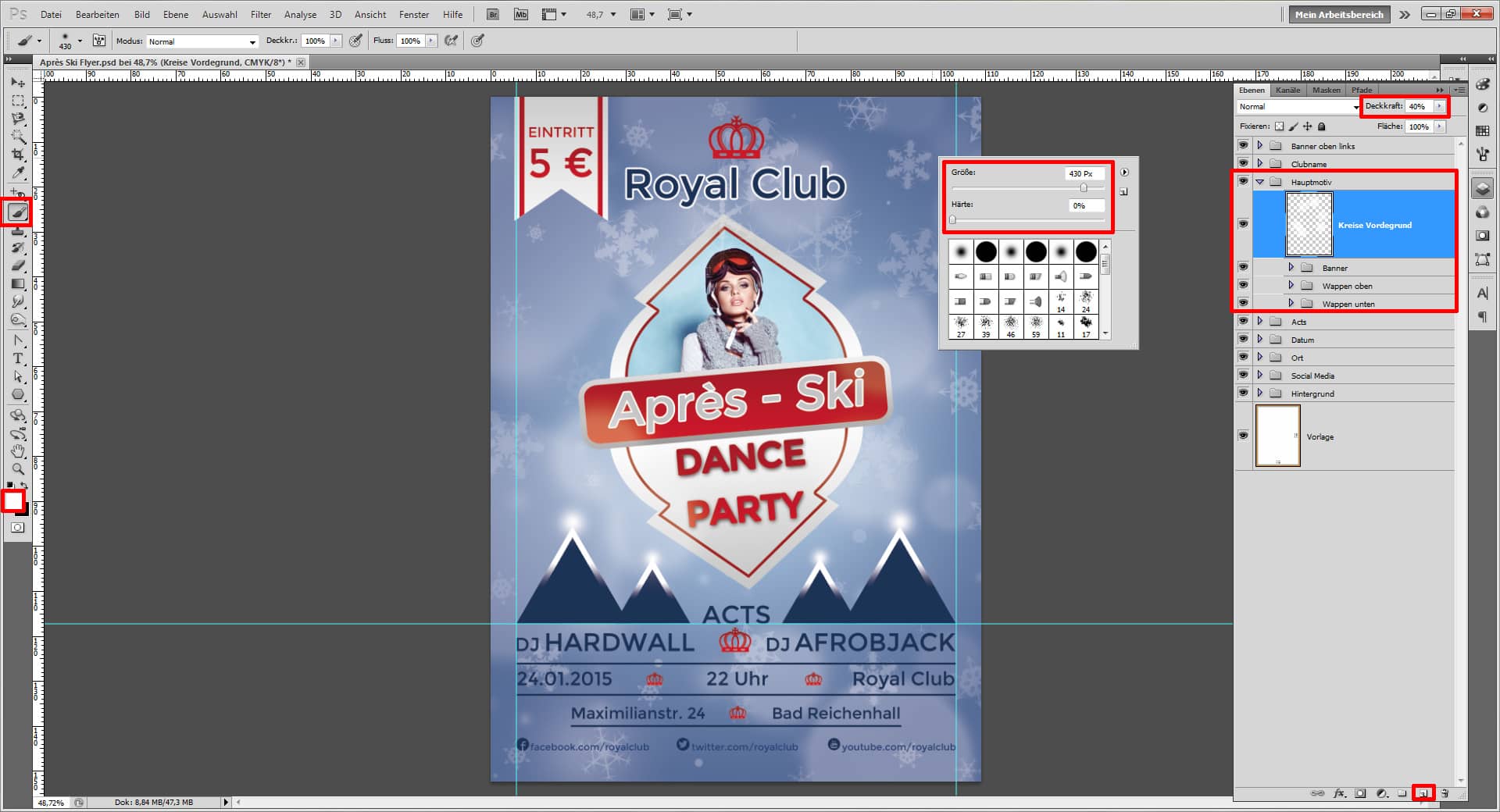Select the Kreise Vordegrund layer thumbnail
This screenshot has width=1500, height=812.
click(x=1309, y=224)
